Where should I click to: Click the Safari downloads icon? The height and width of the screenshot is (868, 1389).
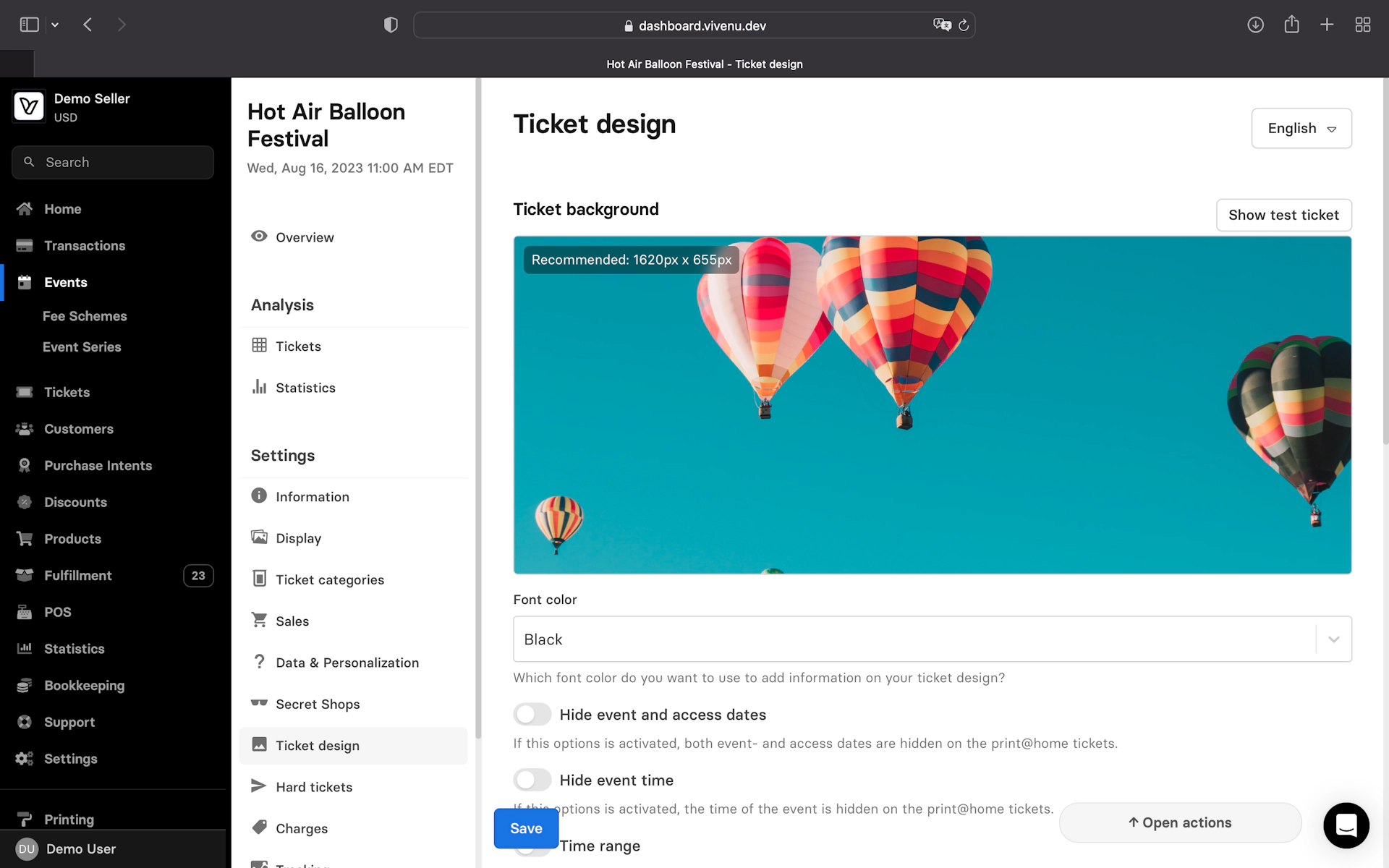tap(1255, 25)
